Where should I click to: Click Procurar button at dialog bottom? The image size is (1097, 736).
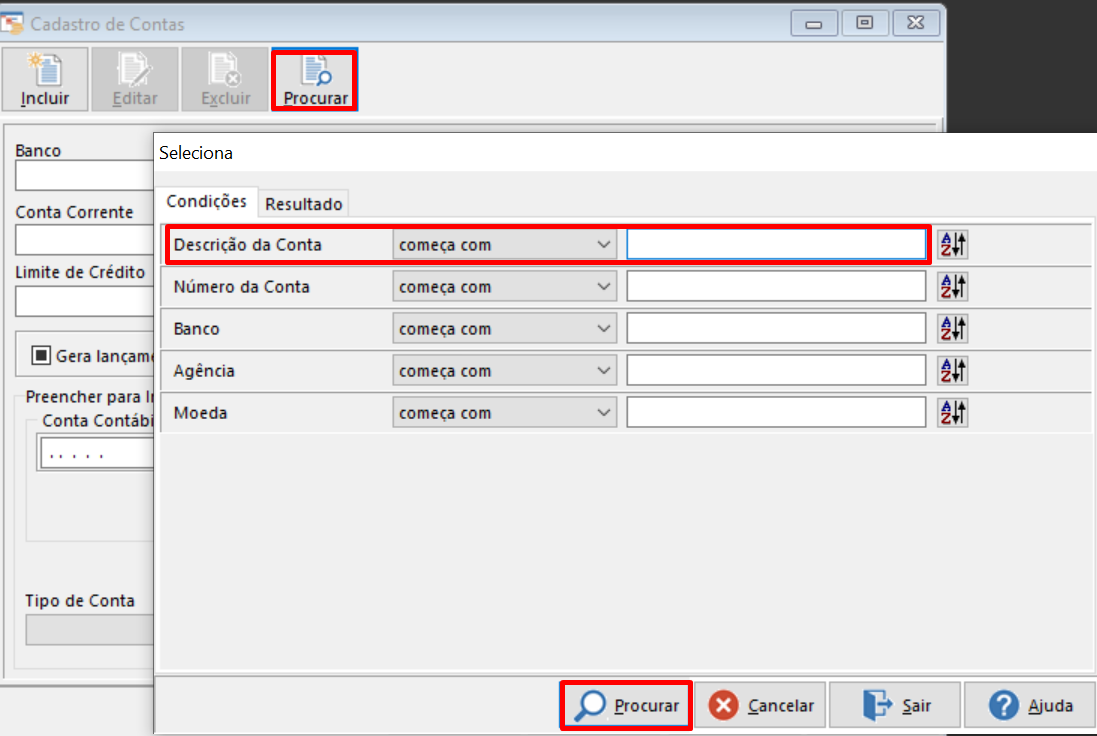point(626,705)
